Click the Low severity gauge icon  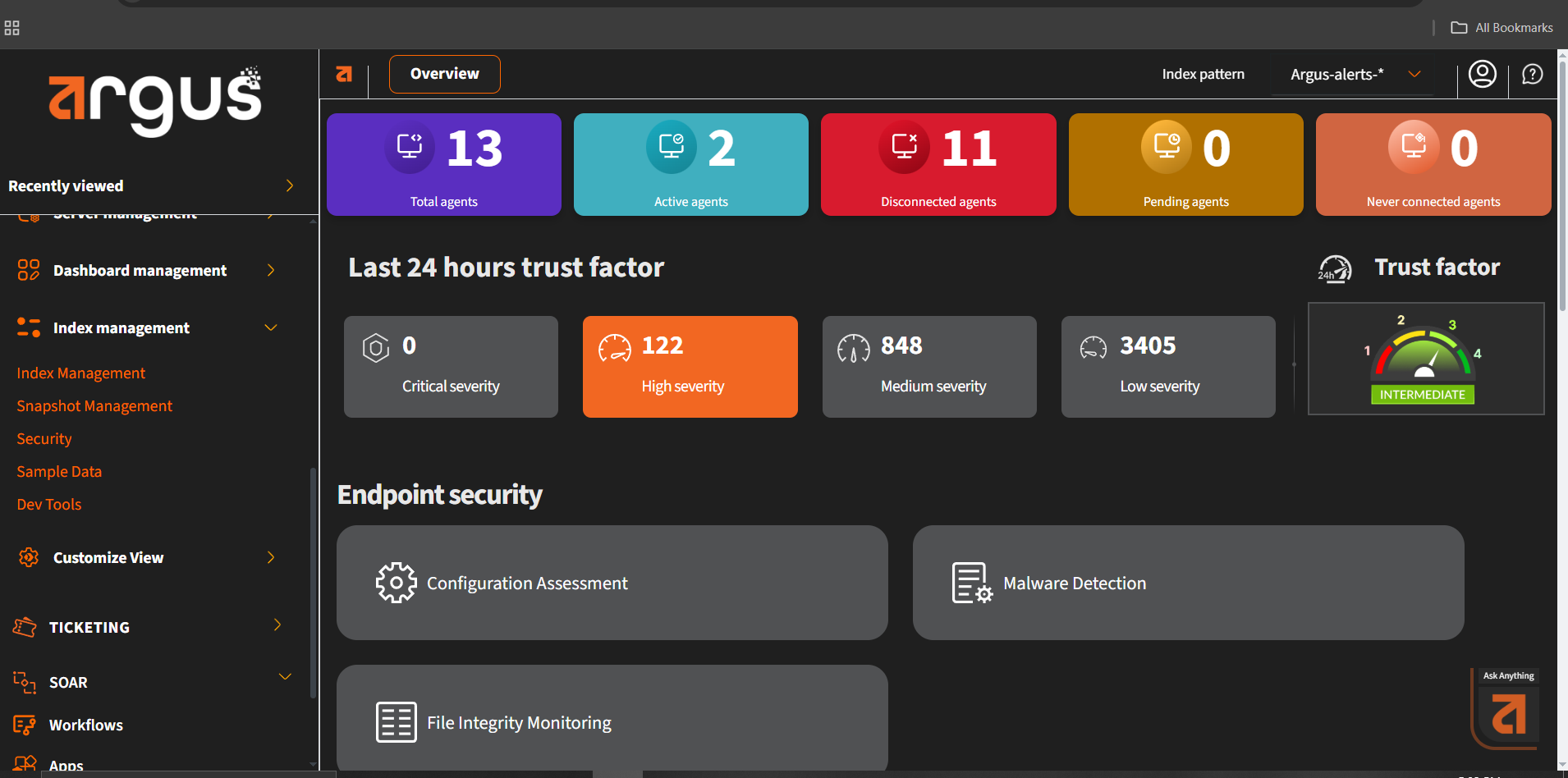(1093, 348)
